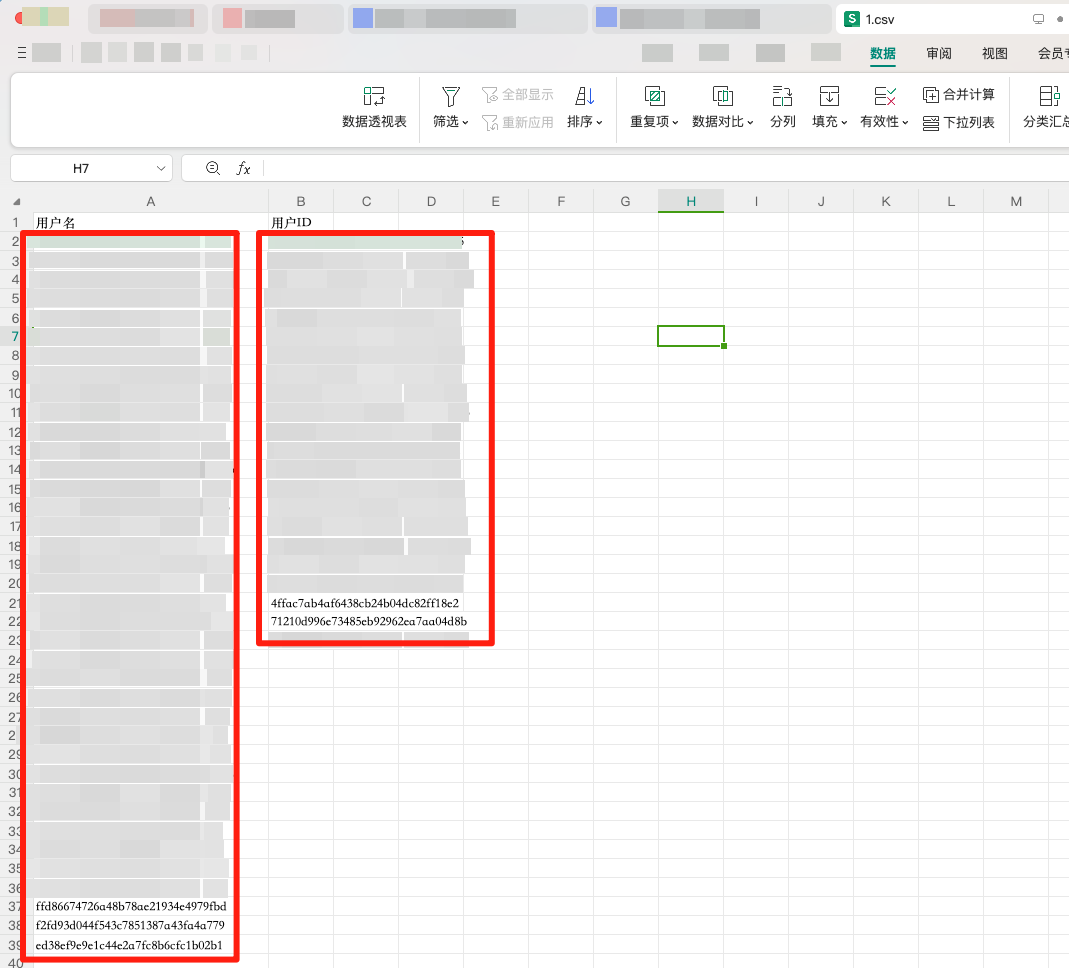Click into the formula bar input
Screen dimensions: 1069x968
pos(665,168)
